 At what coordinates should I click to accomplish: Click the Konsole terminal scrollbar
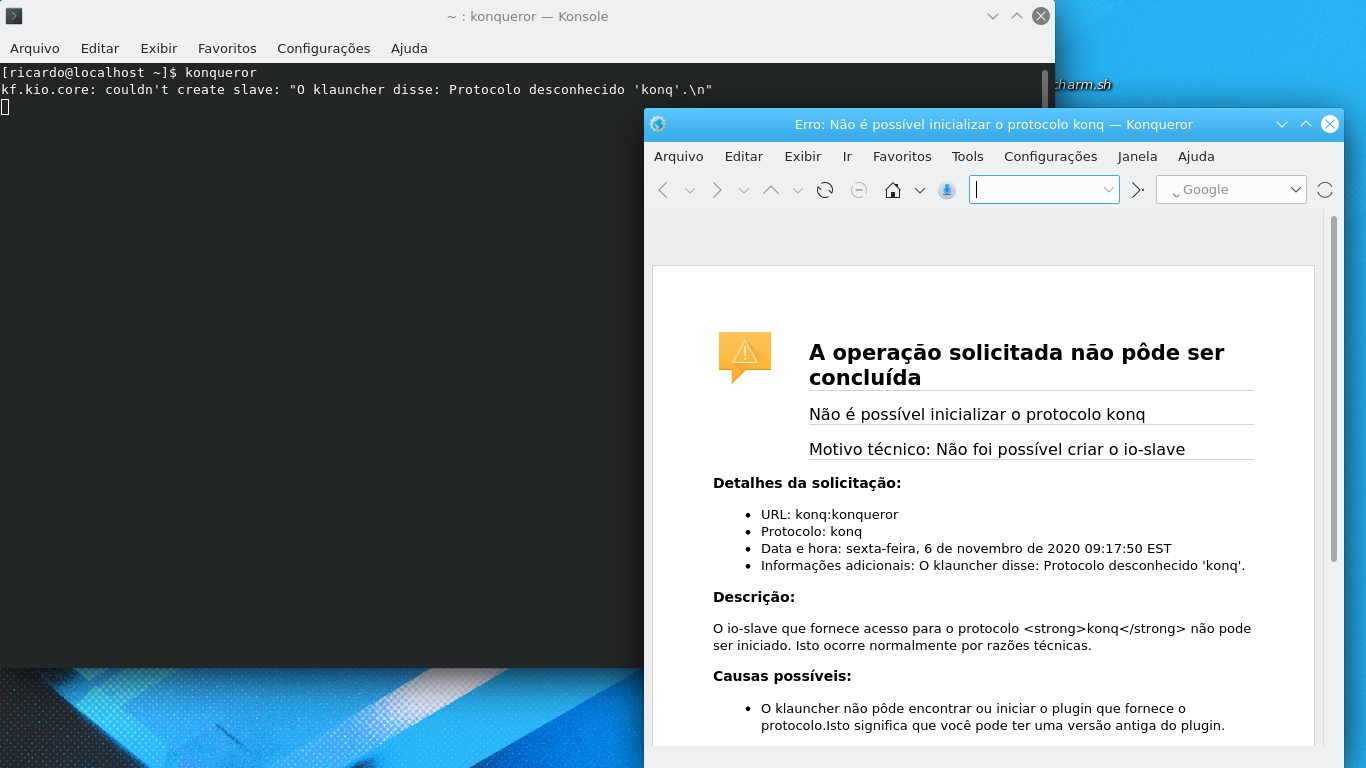1045,88
